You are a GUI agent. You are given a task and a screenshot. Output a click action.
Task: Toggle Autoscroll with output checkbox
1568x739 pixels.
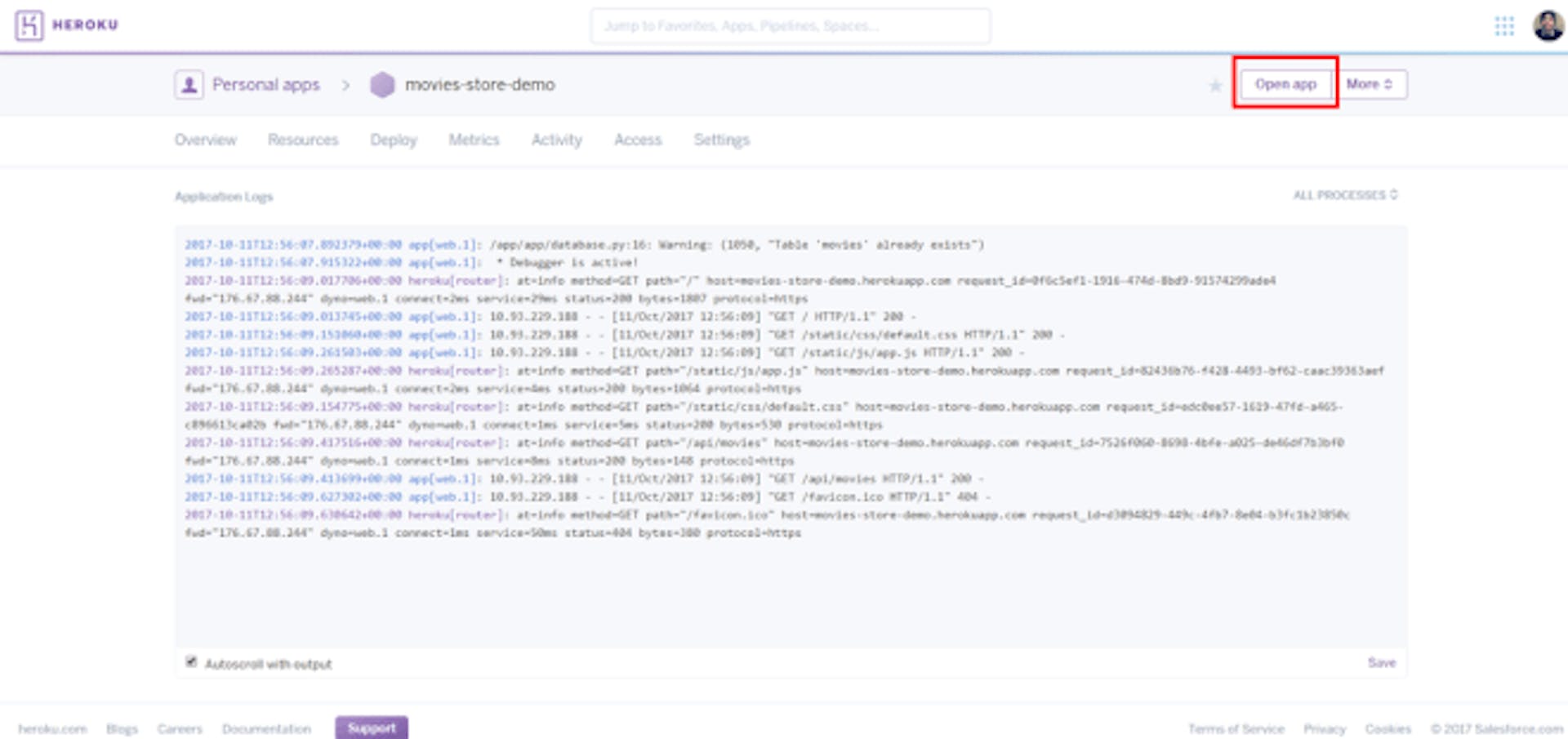point(191,661)
